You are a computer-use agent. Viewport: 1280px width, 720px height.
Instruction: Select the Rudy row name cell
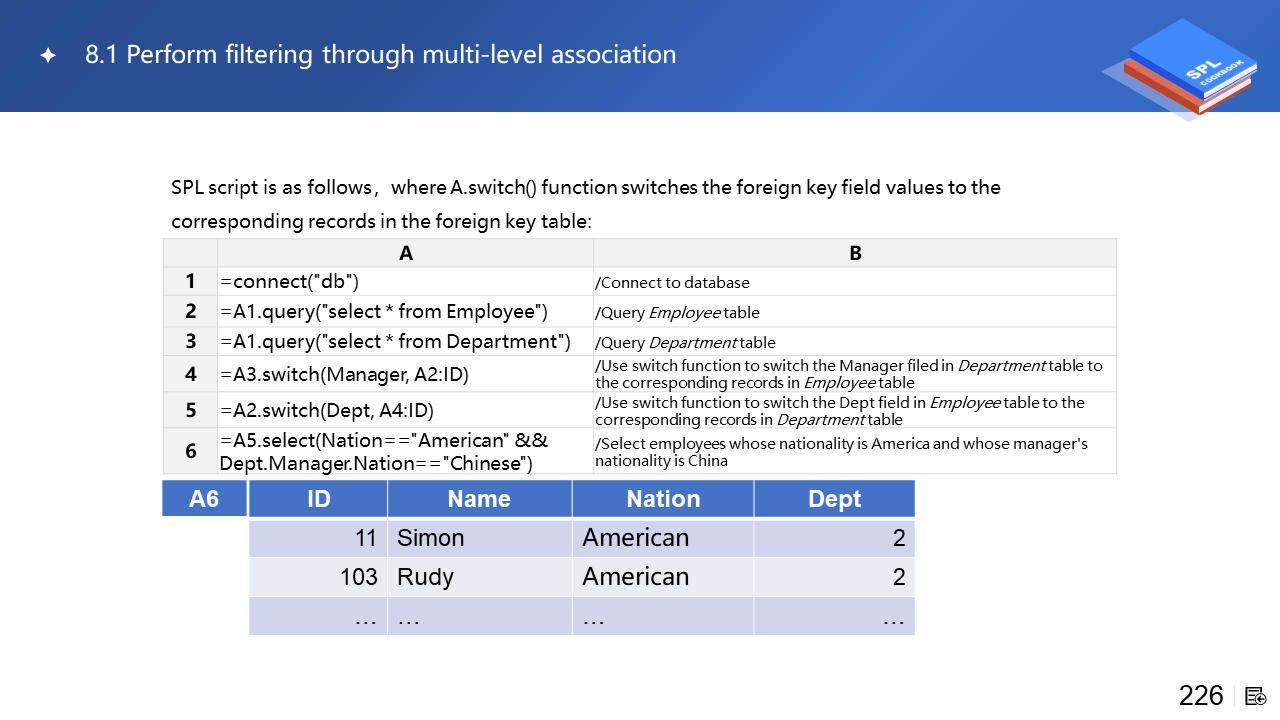(479, 577)
